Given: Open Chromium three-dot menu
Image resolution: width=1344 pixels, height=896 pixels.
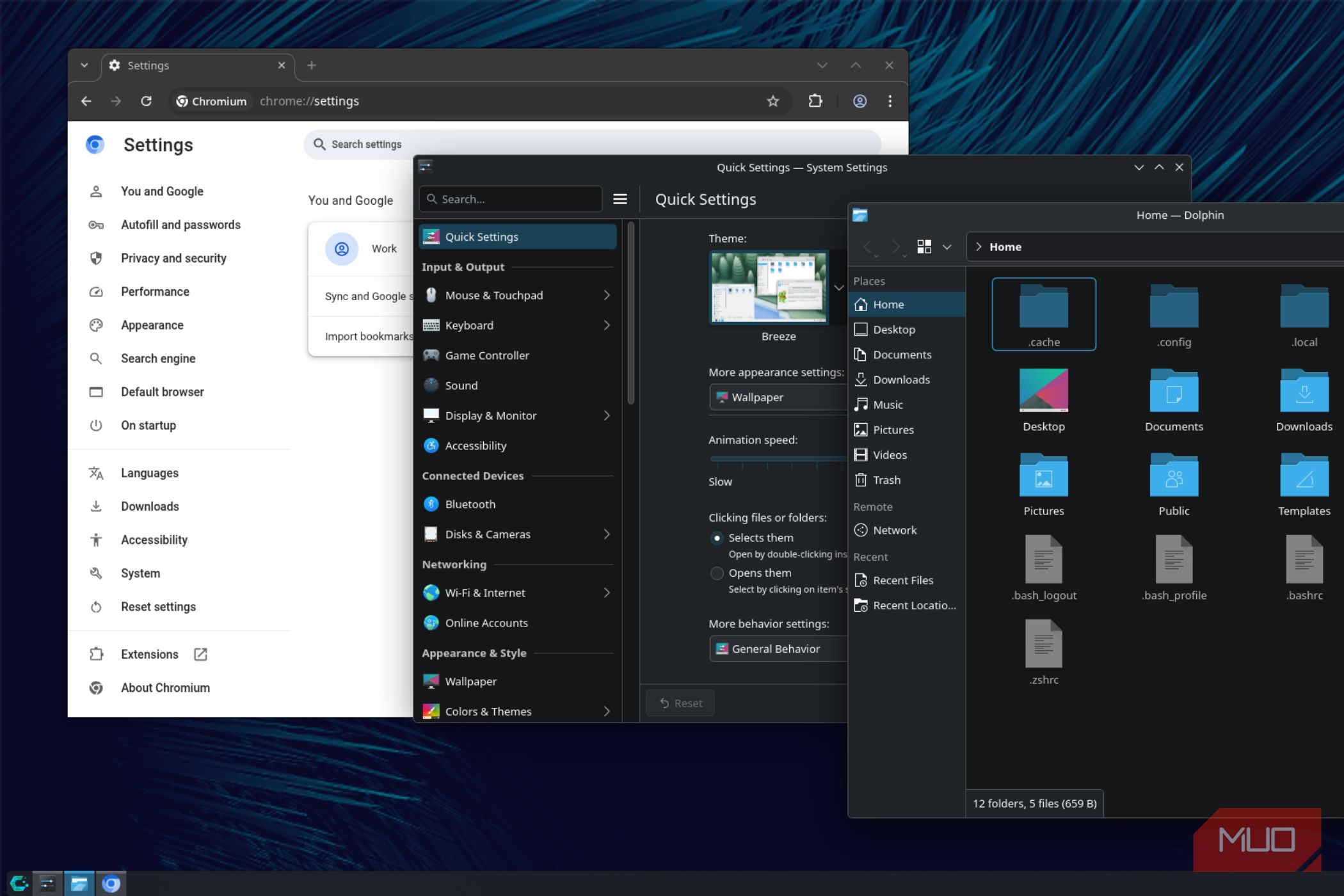Looking at the screenshot, I should pyautogui.click(x=890, y=101).
